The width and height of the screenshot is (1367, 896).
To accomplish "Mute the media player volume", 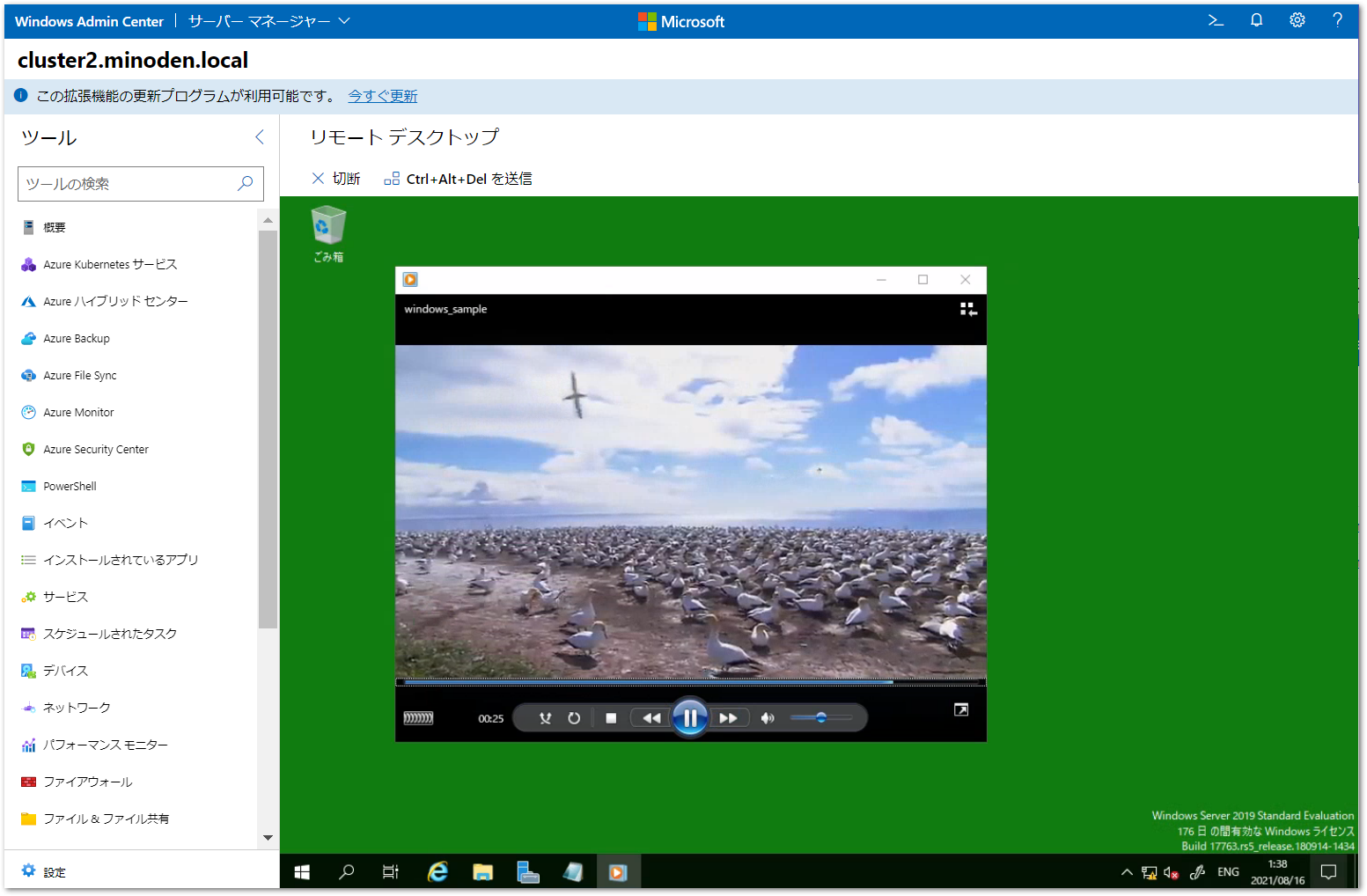I will tap(768, 718).
